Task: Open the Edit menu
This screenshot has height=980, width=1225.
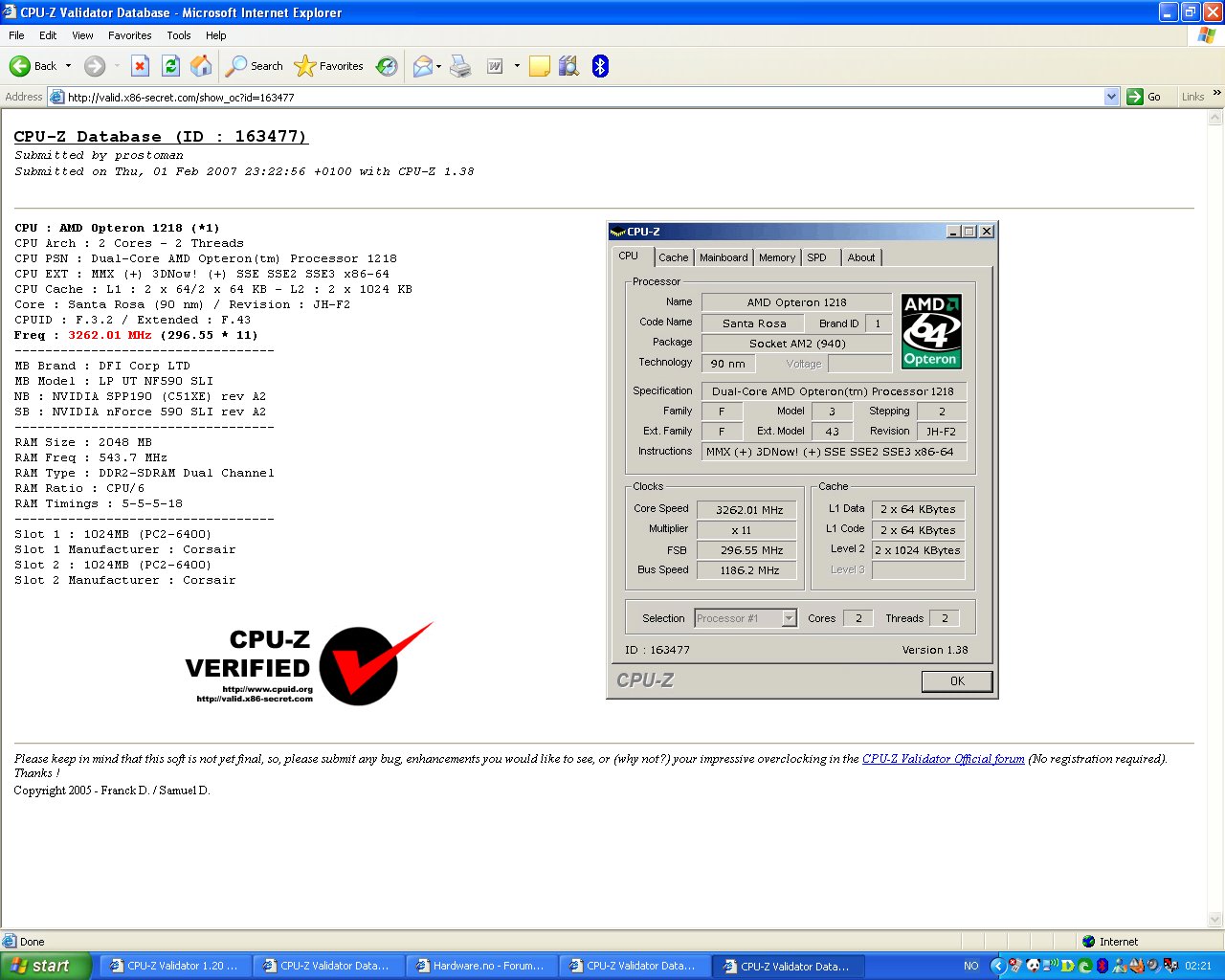Action: [x=48, y=35]
